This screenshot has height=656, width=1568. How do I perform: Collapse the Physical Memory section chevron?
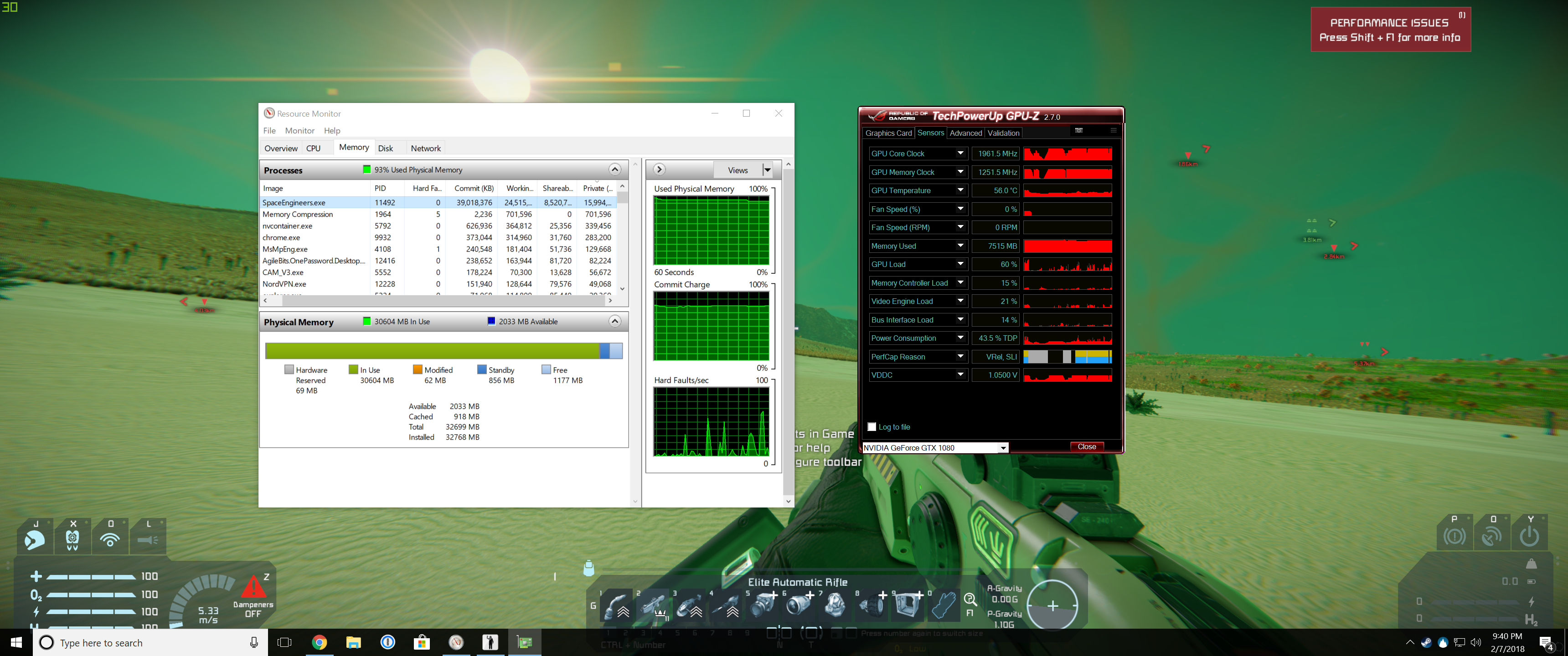[x=615, y=321]
